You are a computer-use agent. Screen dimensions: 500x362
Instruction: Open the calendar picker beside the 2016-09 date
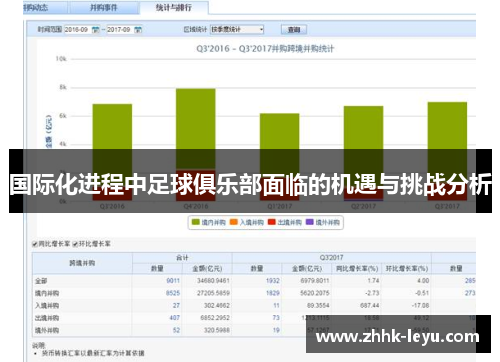[x=95, y=30]
